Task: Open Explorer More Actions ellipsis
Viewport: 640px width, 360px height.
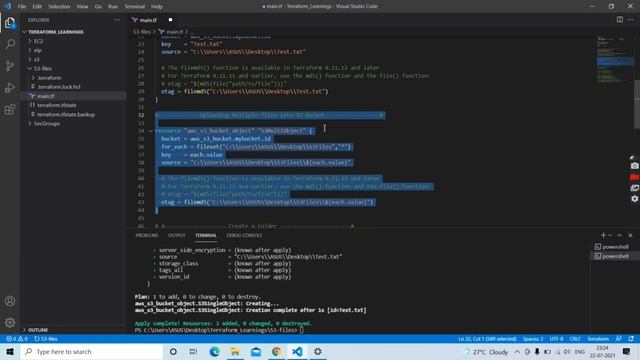Action: pyautogui.click(x=117, y=20)
